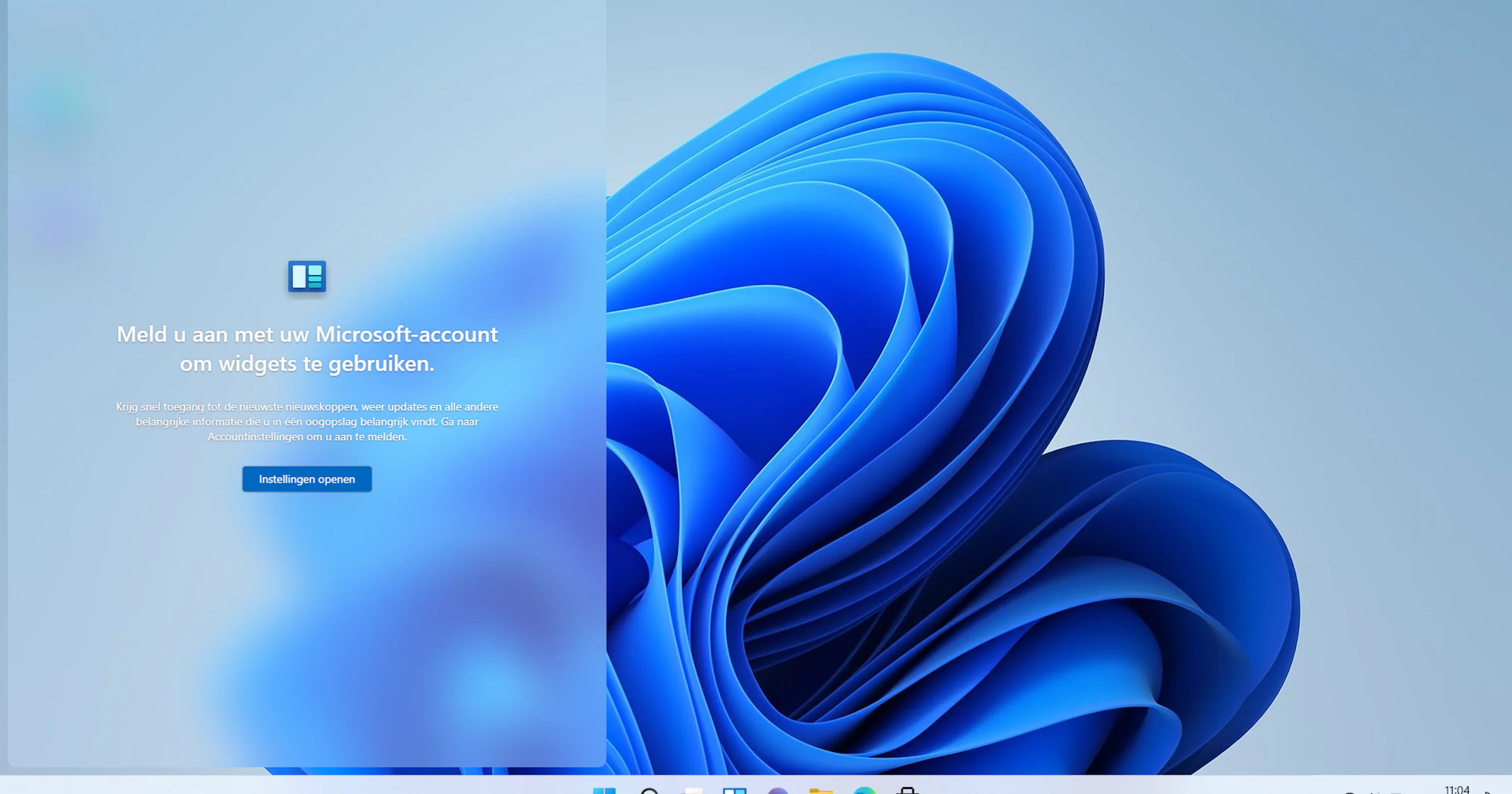Open the Widgets taskbar icon
Screen dimensions: 1512x794
[x=735, y=790]
